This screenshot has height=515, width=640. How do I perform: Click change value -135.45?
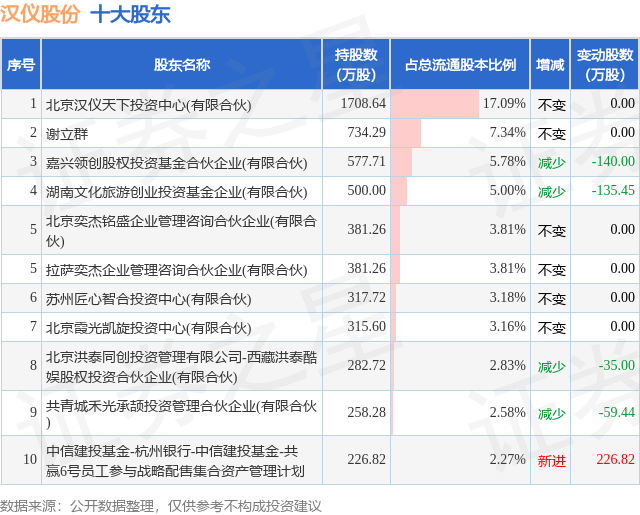tap(613, 190)
